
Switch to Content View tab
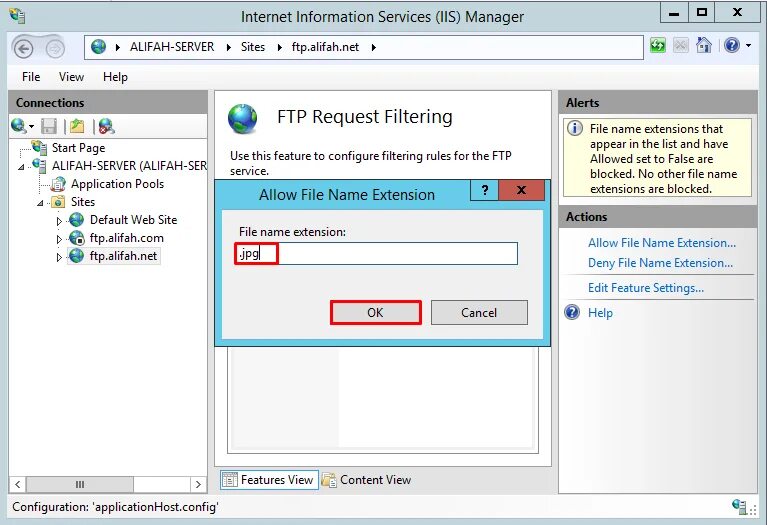[367, 480]
